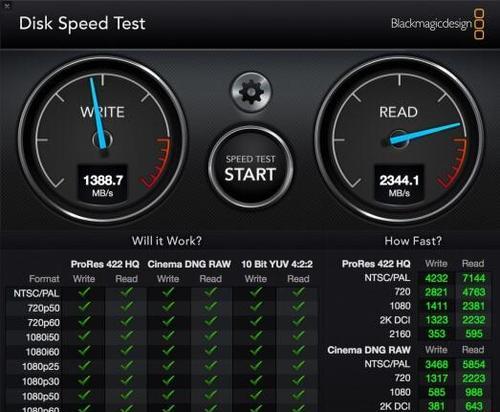Click ProRes 2160 read value 595

(474, 334)
